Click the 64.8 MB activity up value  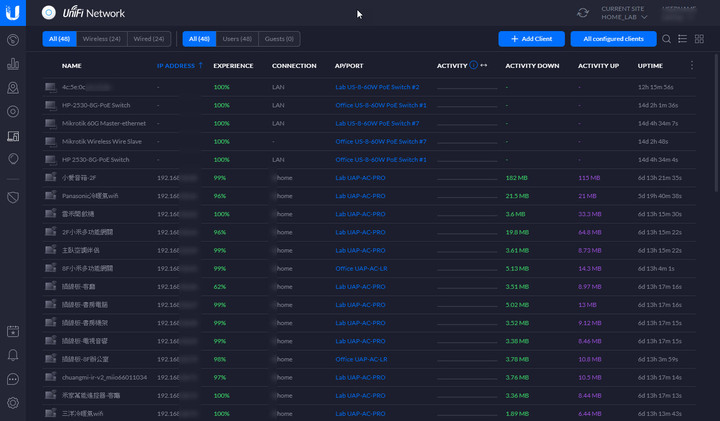pos(590,232)
